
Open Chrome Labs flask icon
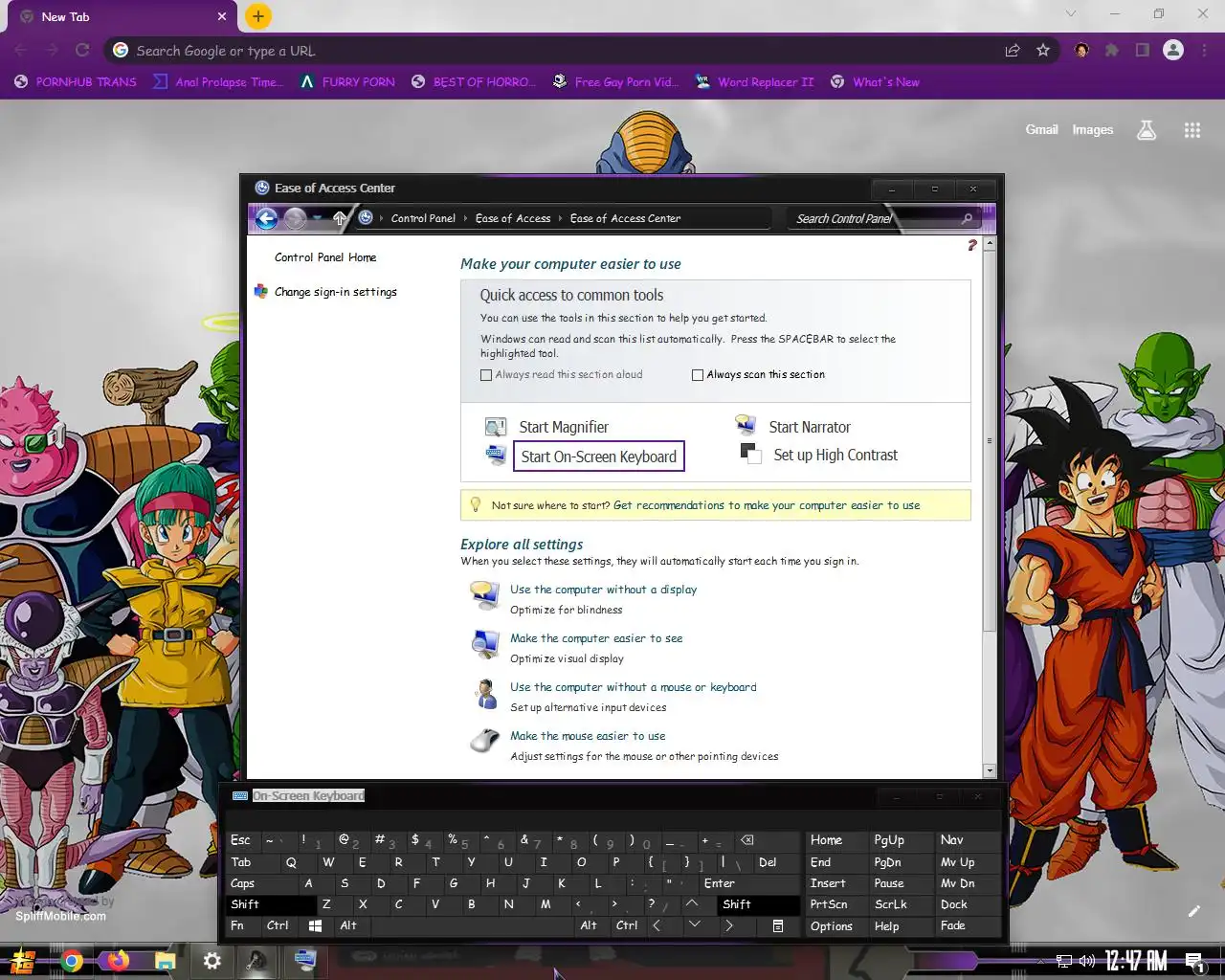click(1147, 130)
